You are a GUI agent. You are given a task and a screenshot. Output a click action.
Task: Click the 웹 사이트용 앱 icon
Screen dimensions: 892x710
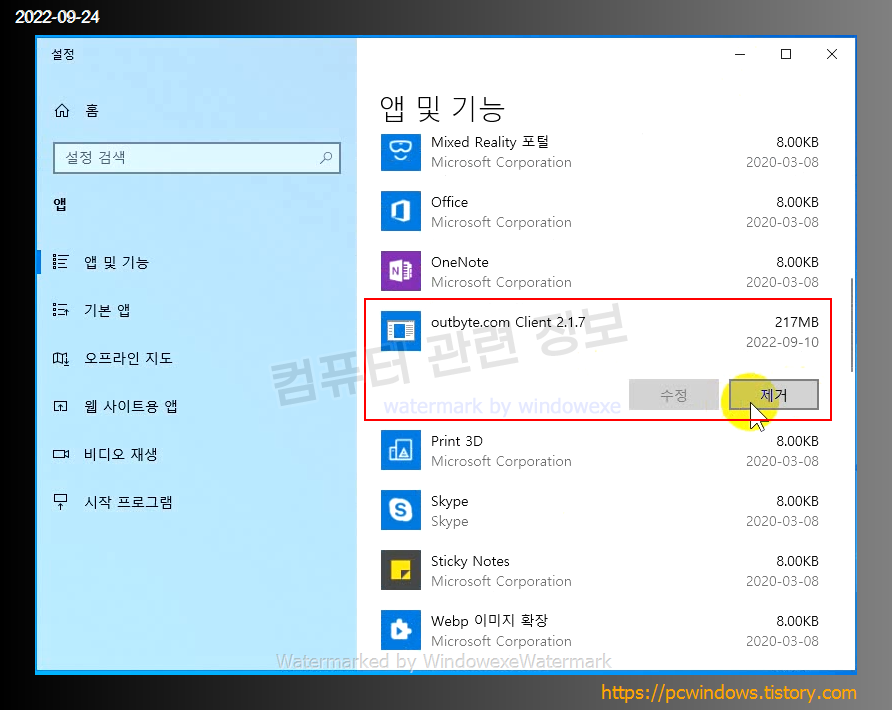60,406
